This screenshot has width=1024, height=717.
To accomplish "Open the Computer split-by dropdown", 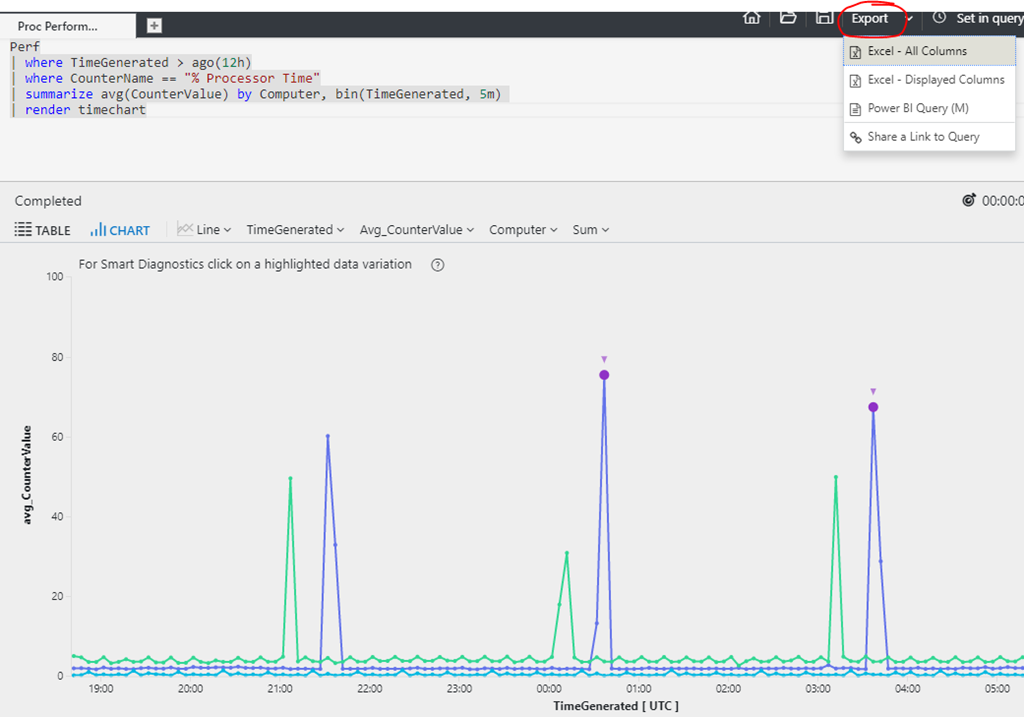I will click(x=523, y=230).
